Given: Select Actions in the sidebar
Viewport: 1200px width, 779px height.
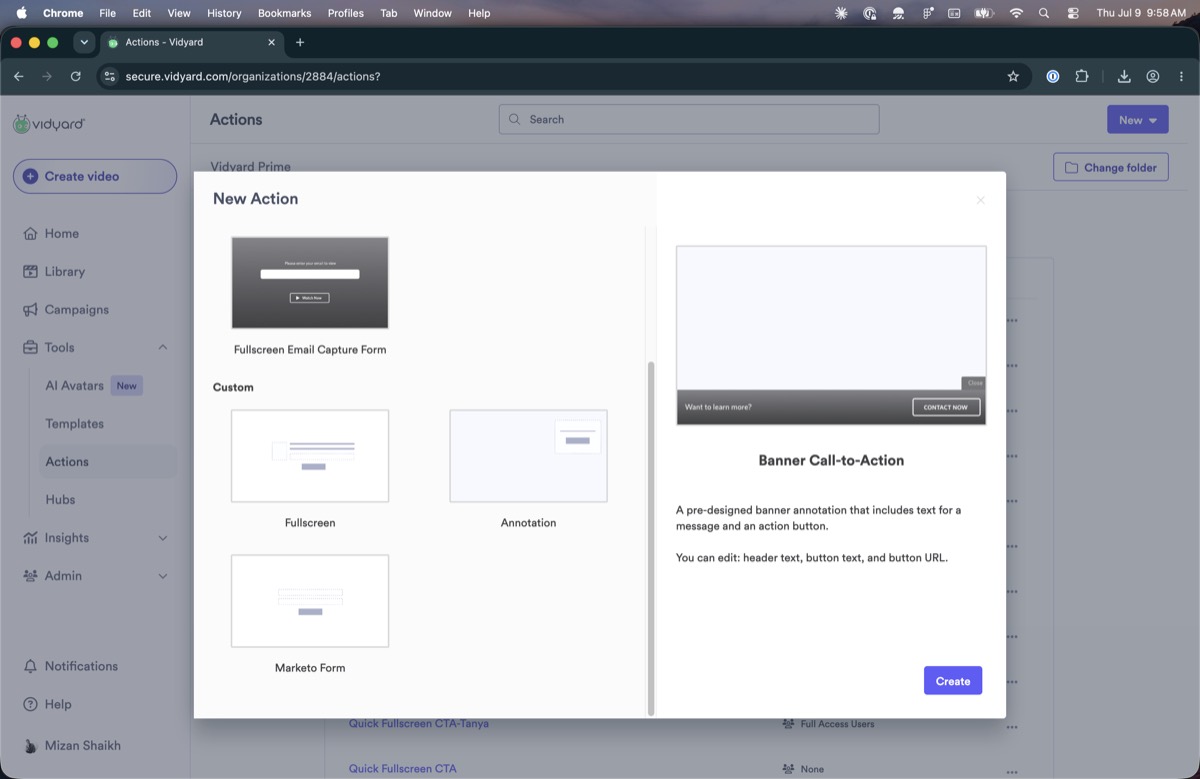Looking at the screenshot, I should coord(67,461).
